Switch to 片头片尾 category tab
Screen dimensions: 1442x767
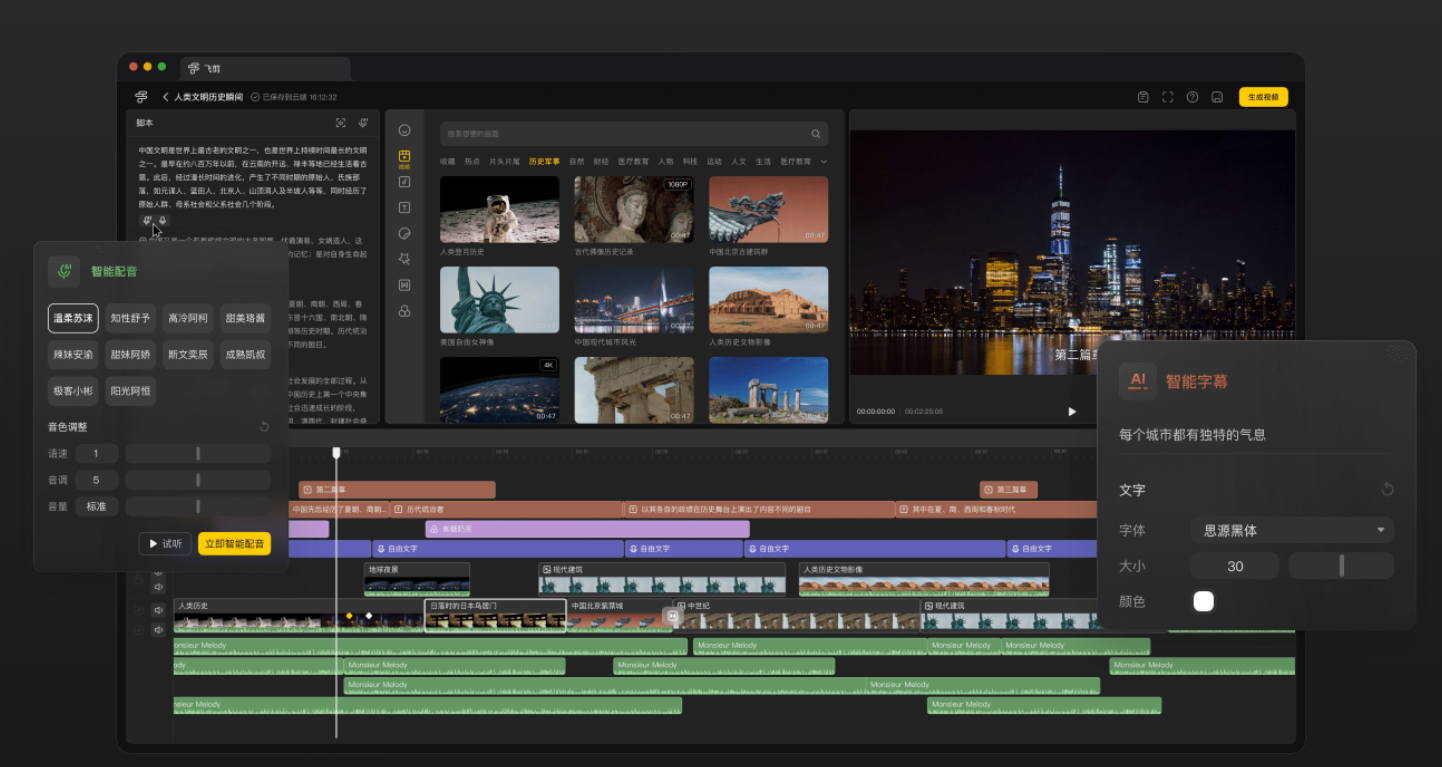pos(504,161)
